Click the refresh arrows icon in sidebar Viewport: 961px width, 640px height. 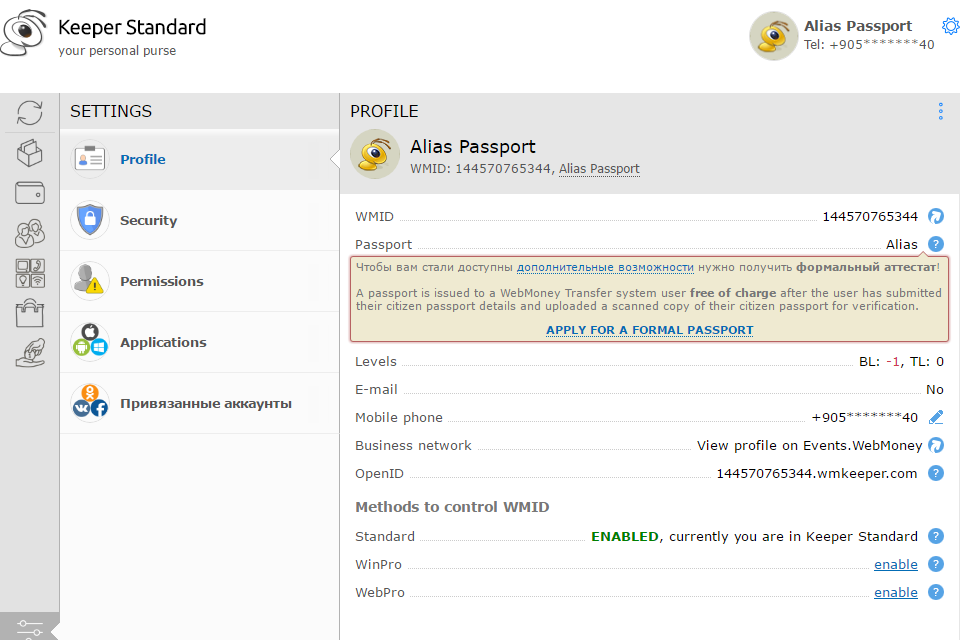pyautogui.click(x=30, y=112)
